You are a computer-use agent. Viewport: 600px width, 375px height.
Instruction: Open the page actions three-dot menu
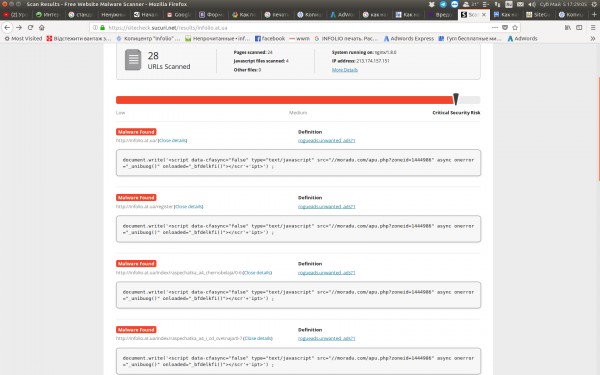click(x=495, y=28)
